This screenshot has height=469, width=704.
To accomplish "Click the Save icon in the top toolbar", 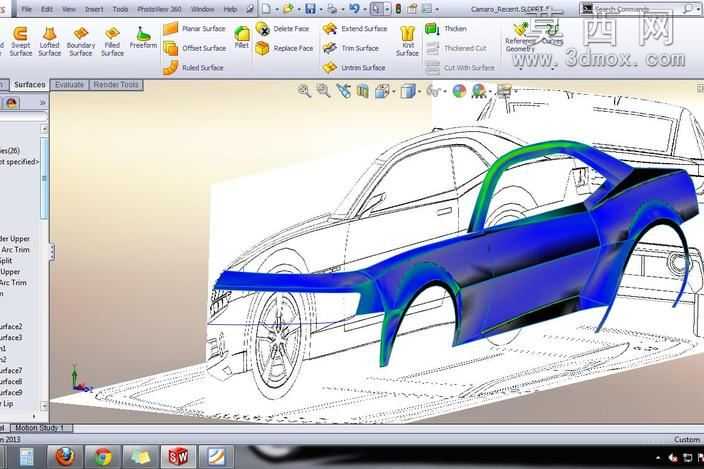I will 310,9.
